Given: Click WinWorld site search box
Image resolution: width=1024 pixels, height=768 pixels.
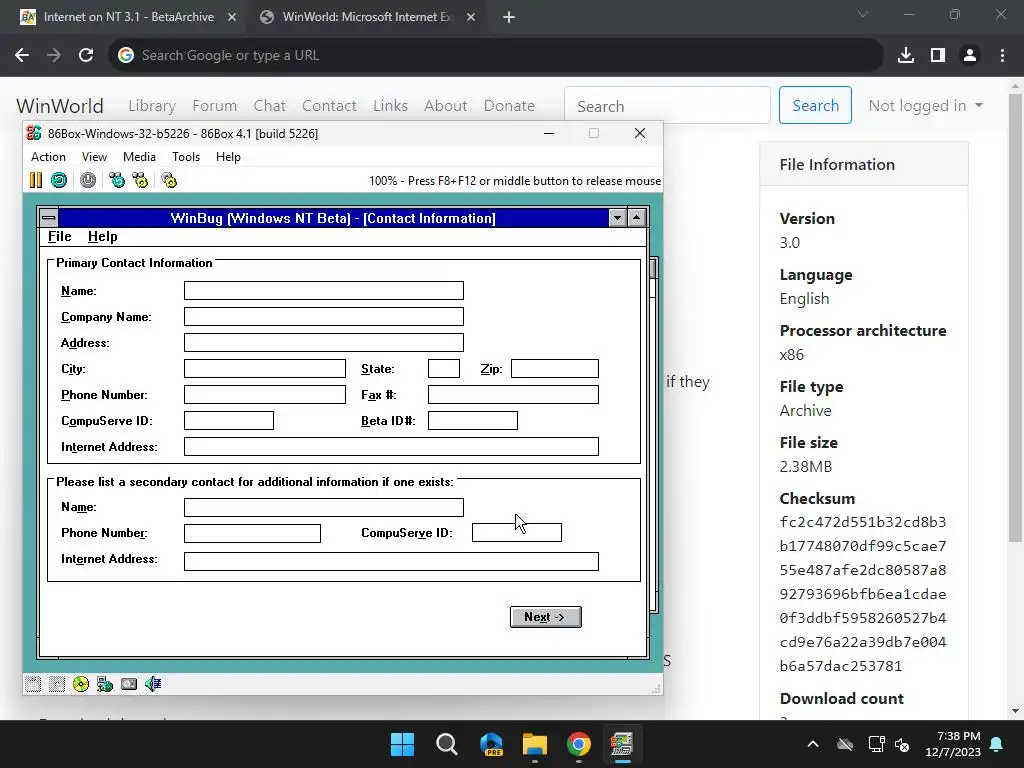Looking at the screenshot, I should (x=667, y=105).
